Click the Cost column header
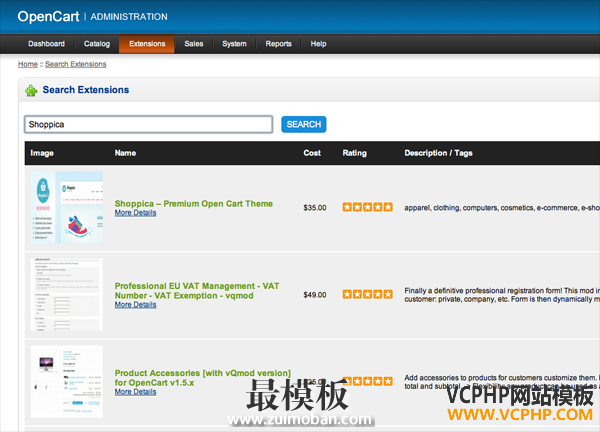This screenshot has width=600, height=432. tap(312, 153)
